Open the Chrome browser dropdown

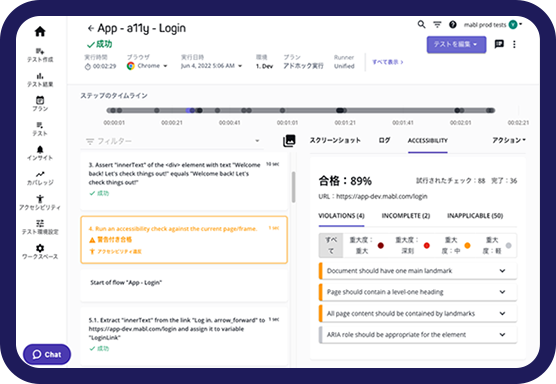(x=148, y=66)
